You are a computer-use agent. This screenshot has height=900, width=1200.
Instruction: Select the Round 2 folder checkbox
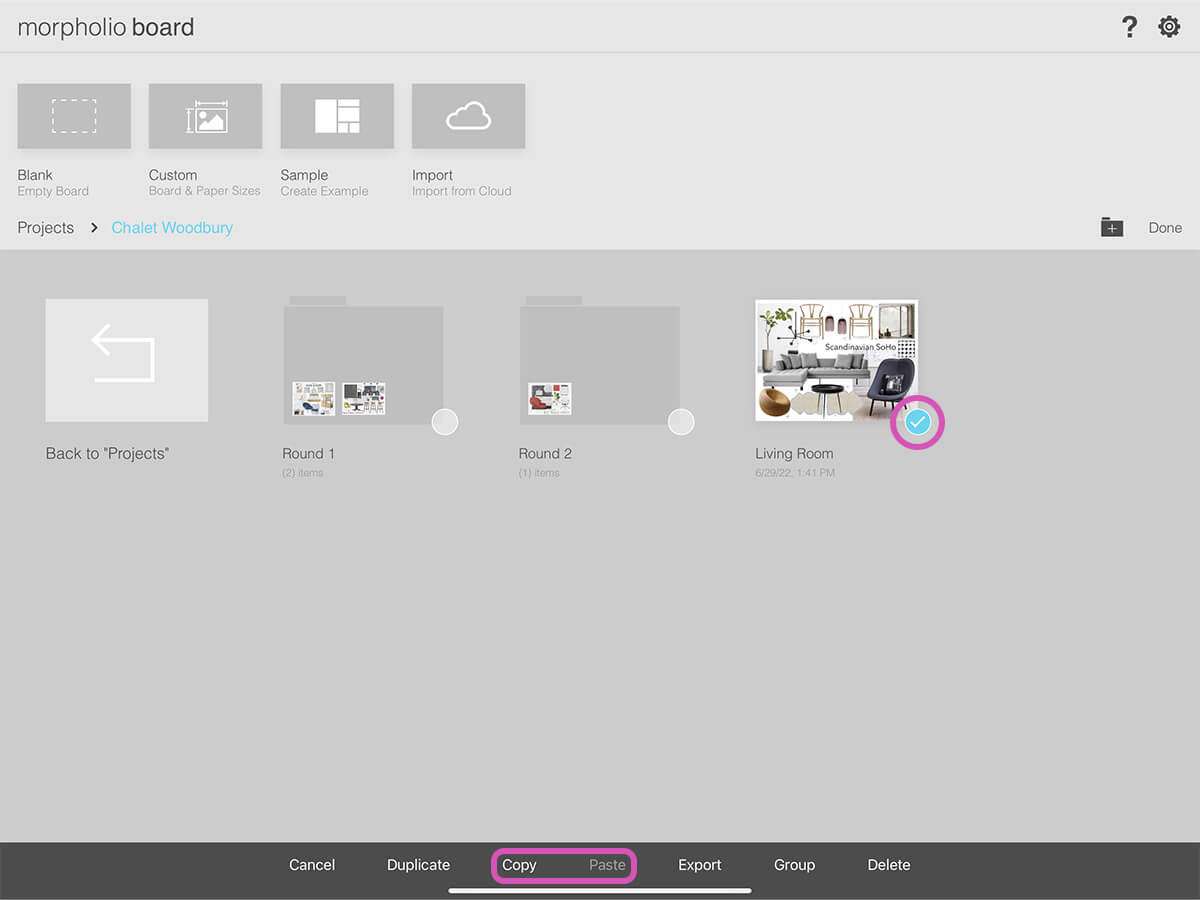(x=681, y=422)
